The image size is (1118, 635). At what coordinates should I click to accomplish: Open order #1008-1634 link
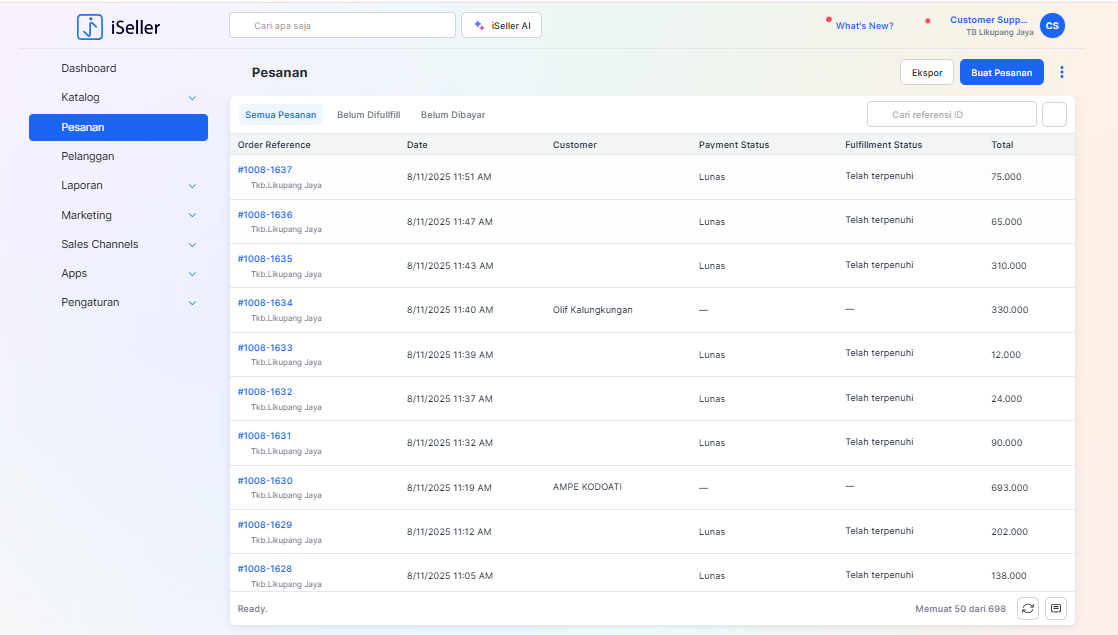[265, 303]
